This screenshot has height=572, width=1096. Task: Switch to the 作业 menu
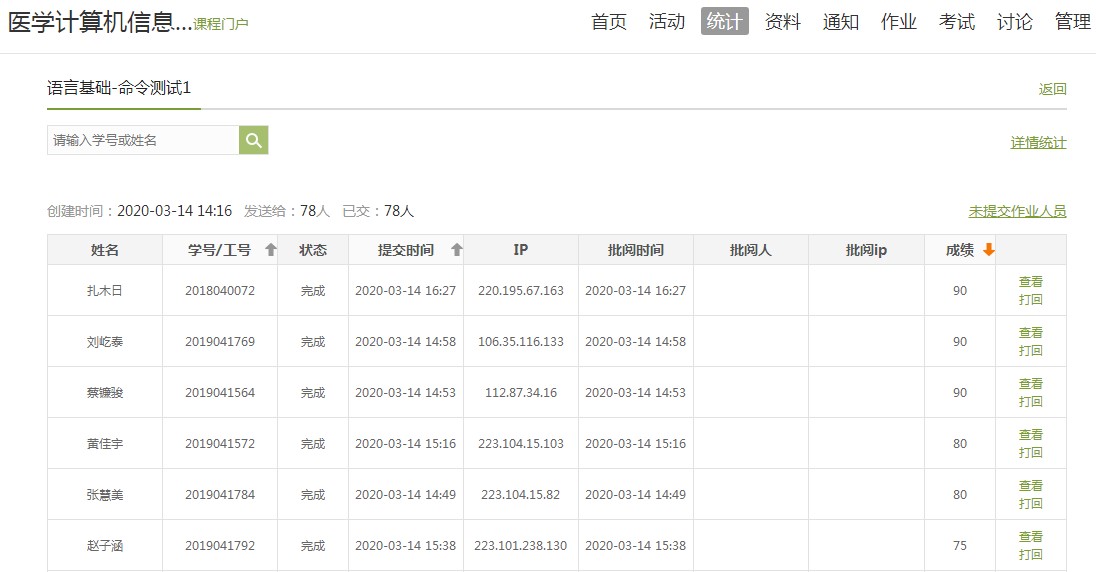tap(899, 22)
